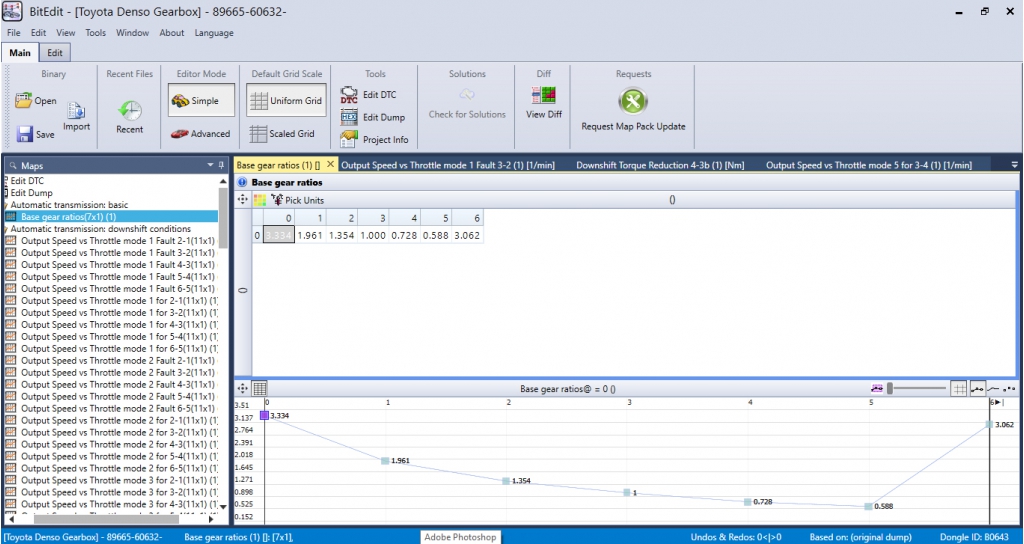Screen dimensions: 1024x544
Task: Select table cell with value 1.961
Action: [x=310, y=235]
